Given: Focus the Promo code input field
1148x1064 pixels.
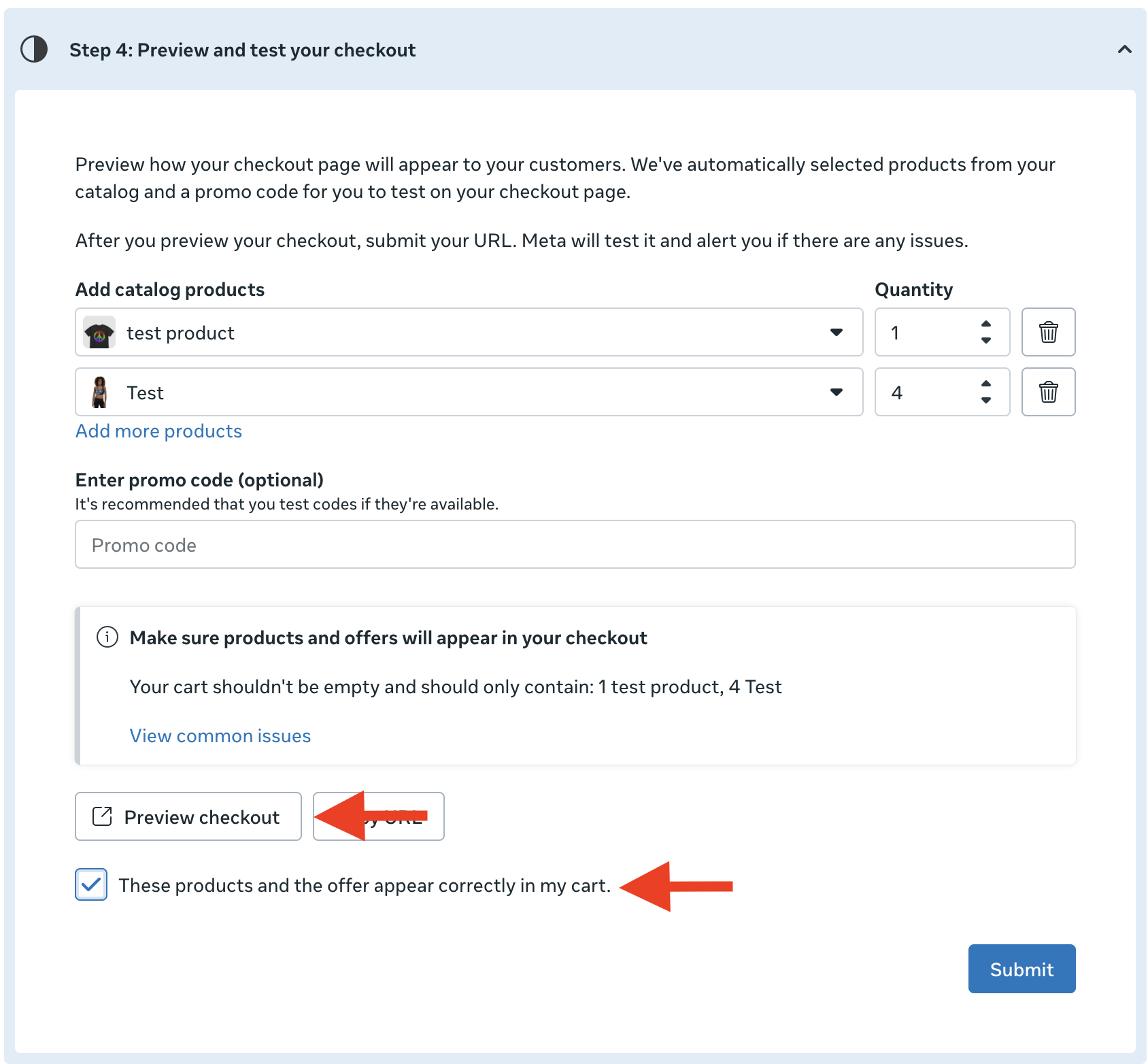Looking at the screenshot, I should [575, 545].
